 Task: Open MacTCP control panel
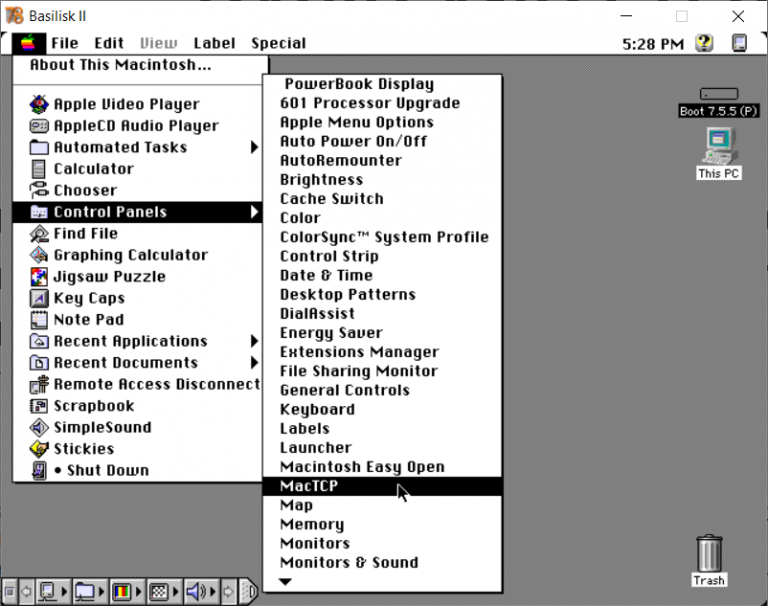[x=382, y=486]
